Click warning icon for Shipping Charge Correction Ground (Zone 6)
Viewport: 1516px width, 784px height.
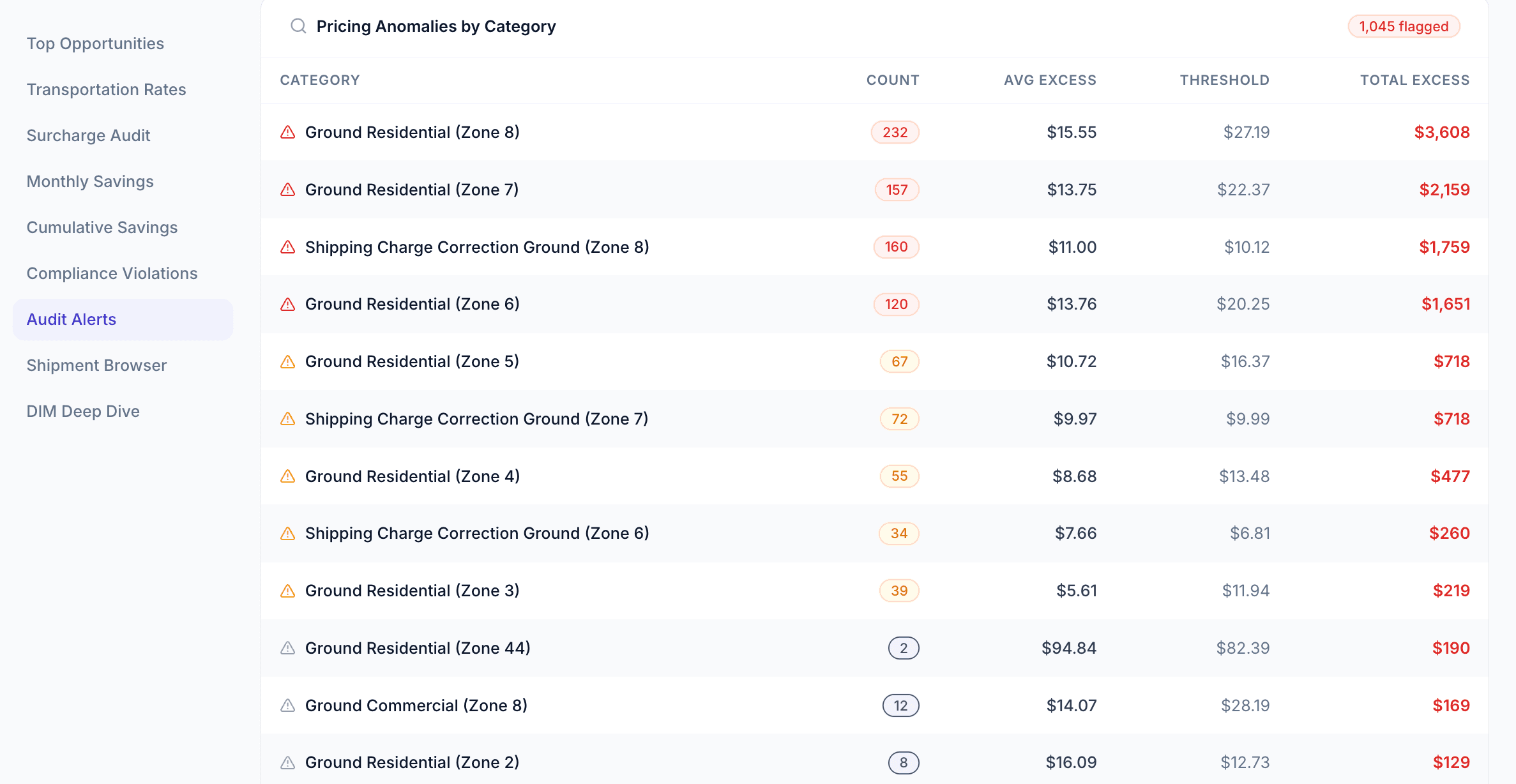(288, 533)
